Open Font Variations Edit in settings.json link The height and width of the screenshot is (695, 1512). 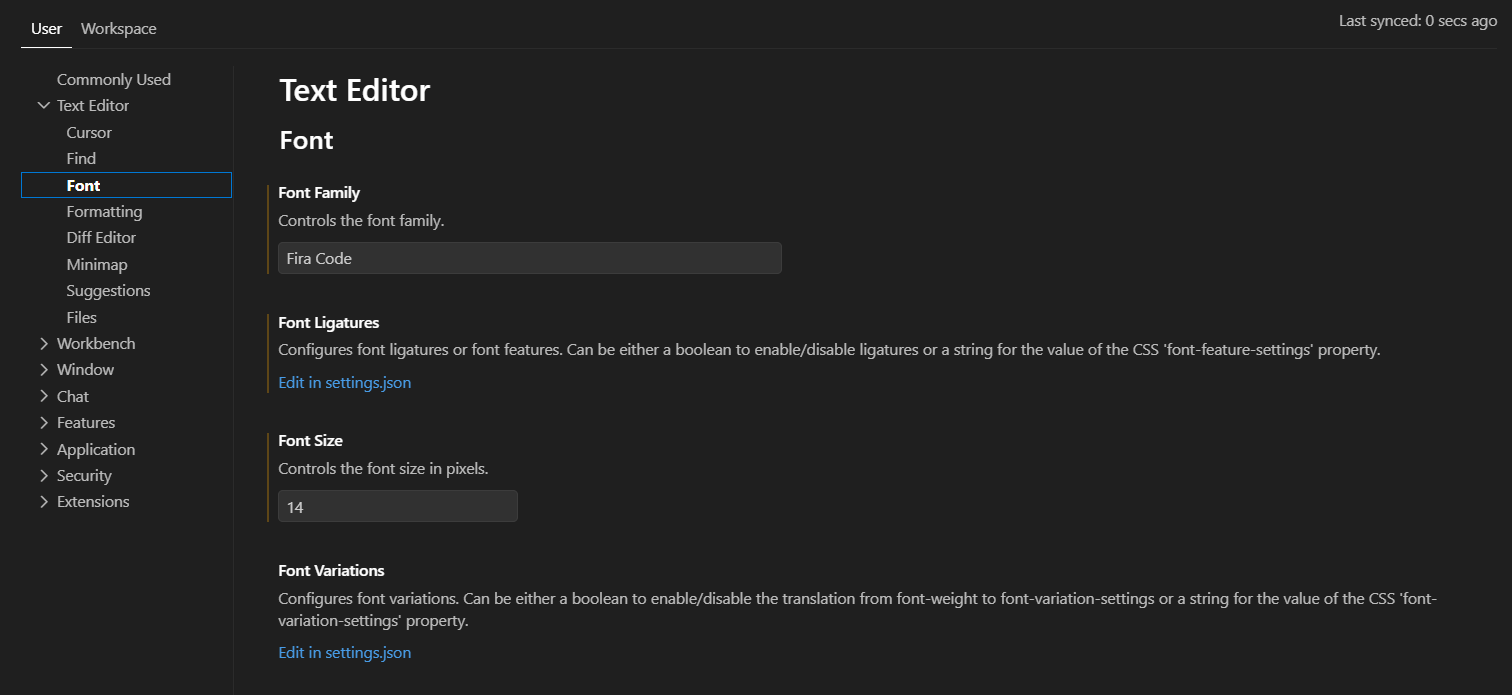point(345,652)
